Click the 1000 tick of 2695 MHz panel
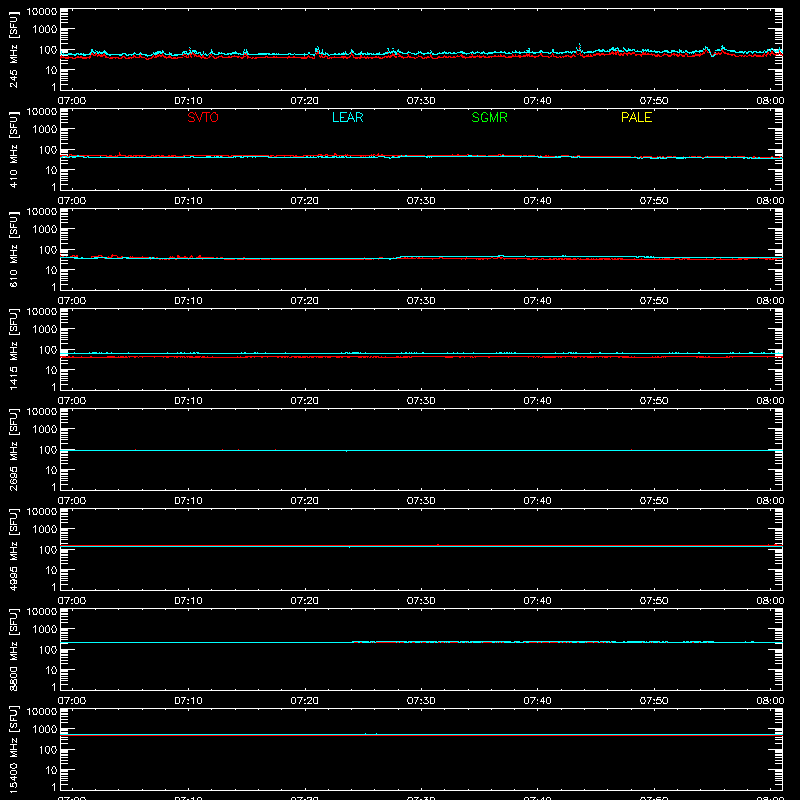Image resolution: width=800 pixels, height=800 pixels. pyautogui.click(x=45, y=430)
